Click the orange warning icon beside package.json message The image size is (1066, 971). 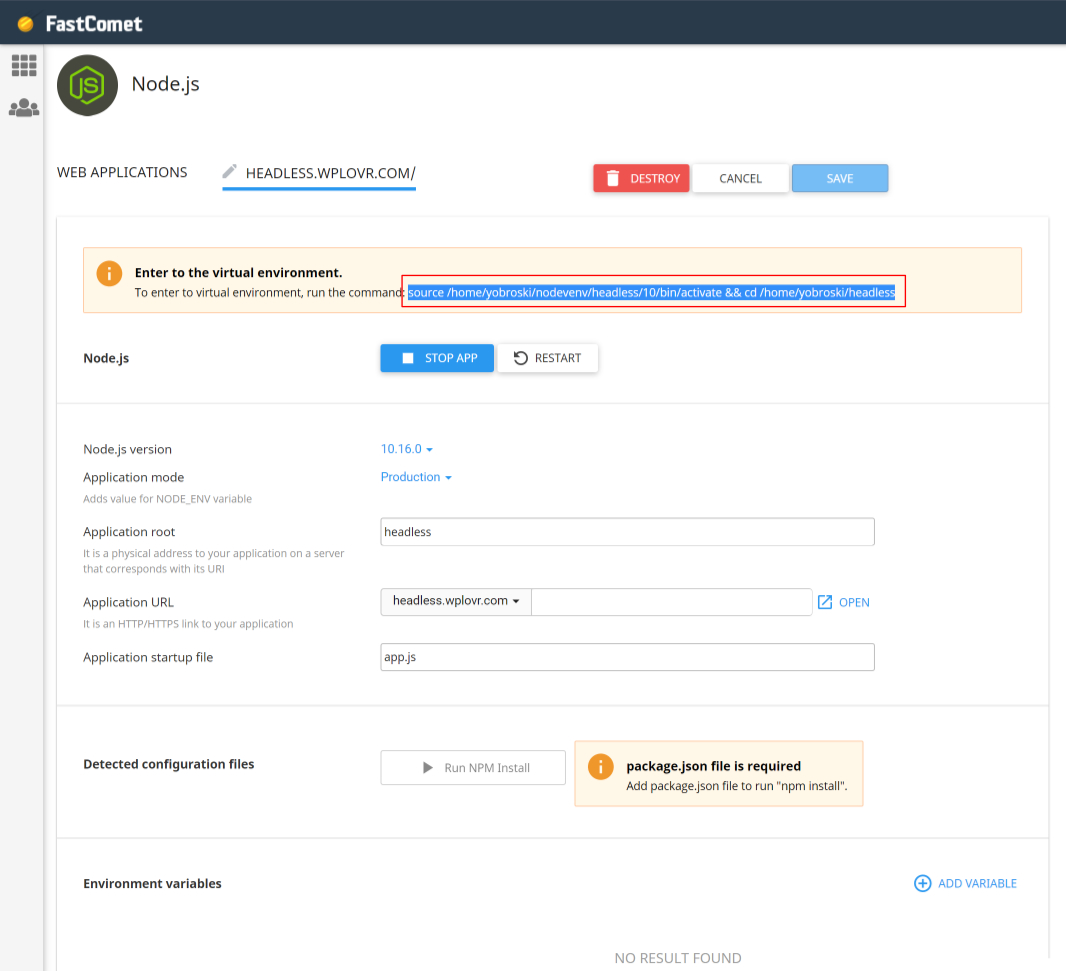coord(599,767)
